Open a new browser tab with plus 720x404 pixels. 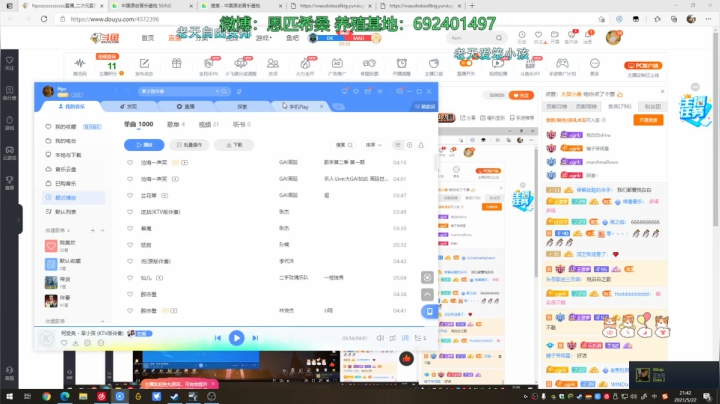tap(472, 6)
